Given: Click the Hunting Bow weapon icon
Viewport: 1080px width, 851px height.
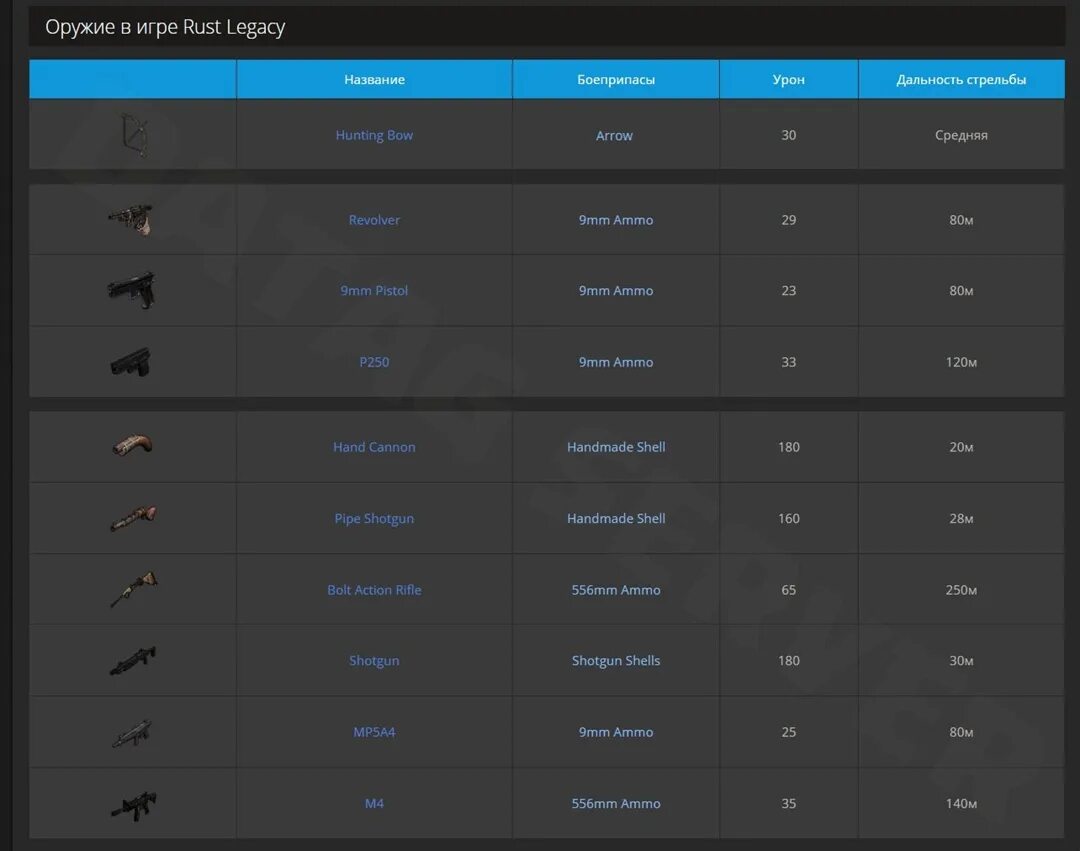Looking at the screenshot, I should click(x=134, y=135).
